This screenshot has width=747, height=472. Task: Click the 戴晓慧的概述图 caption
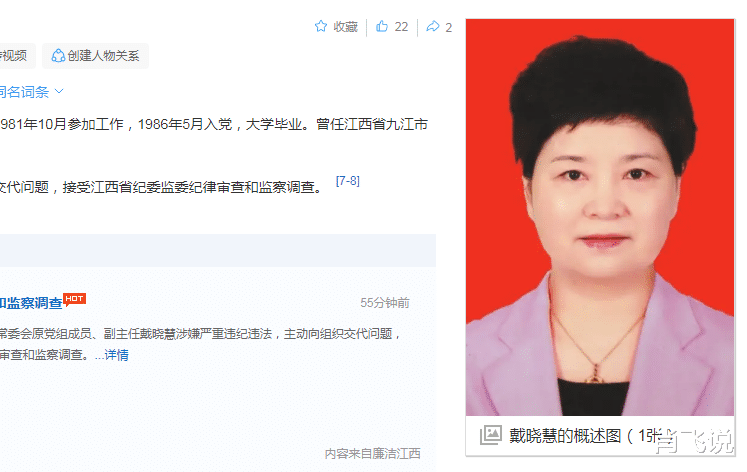point(565,435)
